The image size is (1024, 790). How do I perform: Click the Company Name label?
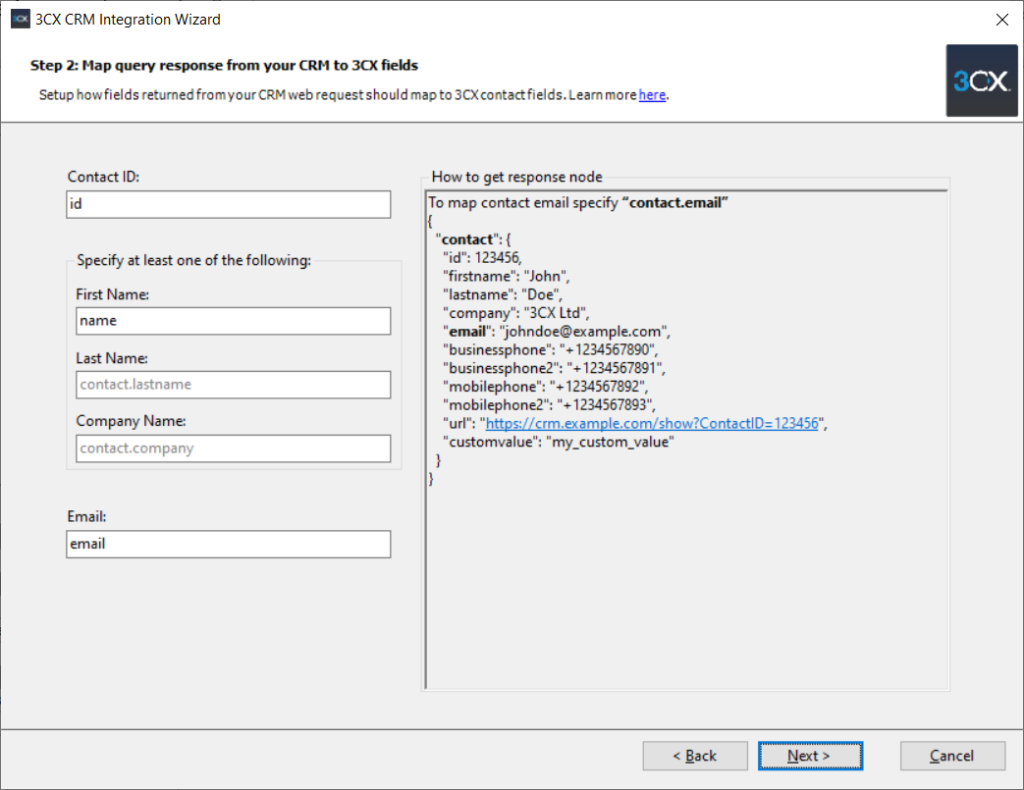point(131,421)
